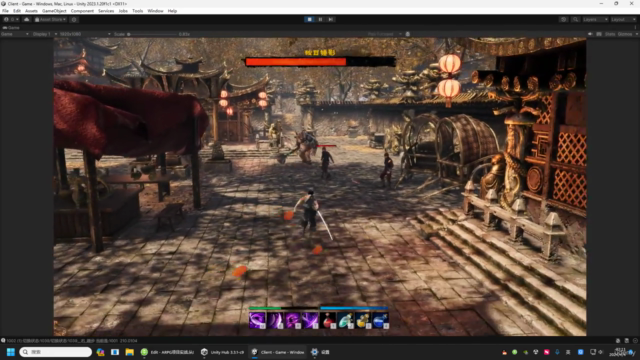This screenshot has width=640, height=360.
Task: Stop play mode with the Play button
Action: (310, 19)
